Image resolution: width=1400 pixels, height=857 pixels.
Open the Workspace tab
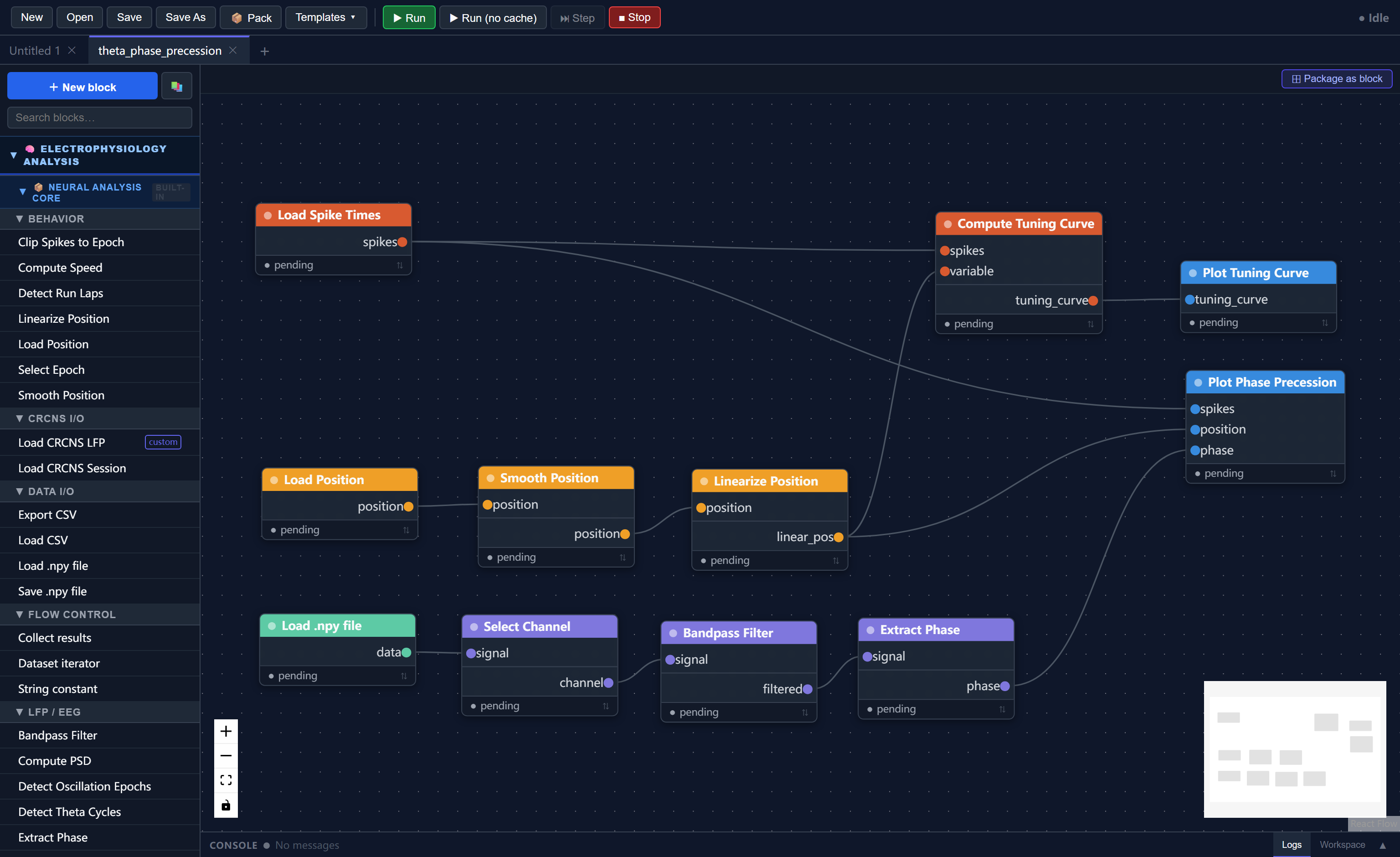pyautogui.click(x=1342, y=845)
